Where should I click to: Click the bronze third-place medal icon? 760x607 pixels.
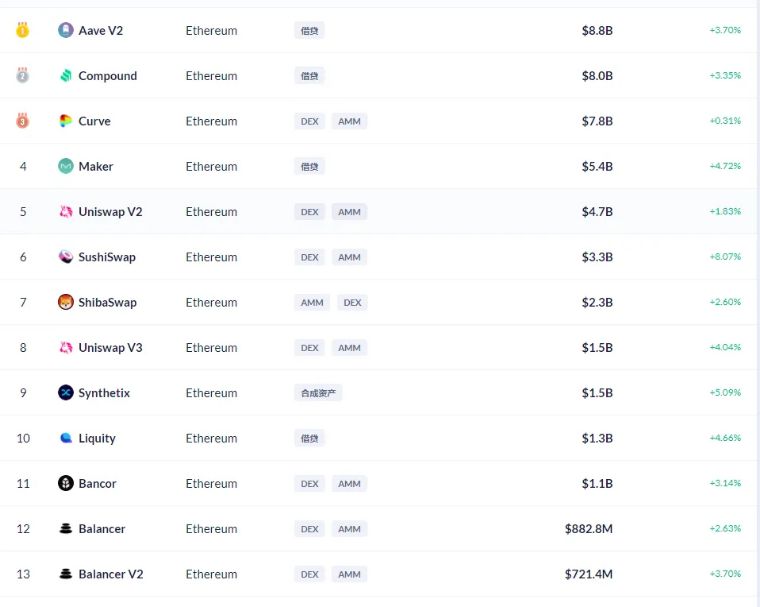22,121
